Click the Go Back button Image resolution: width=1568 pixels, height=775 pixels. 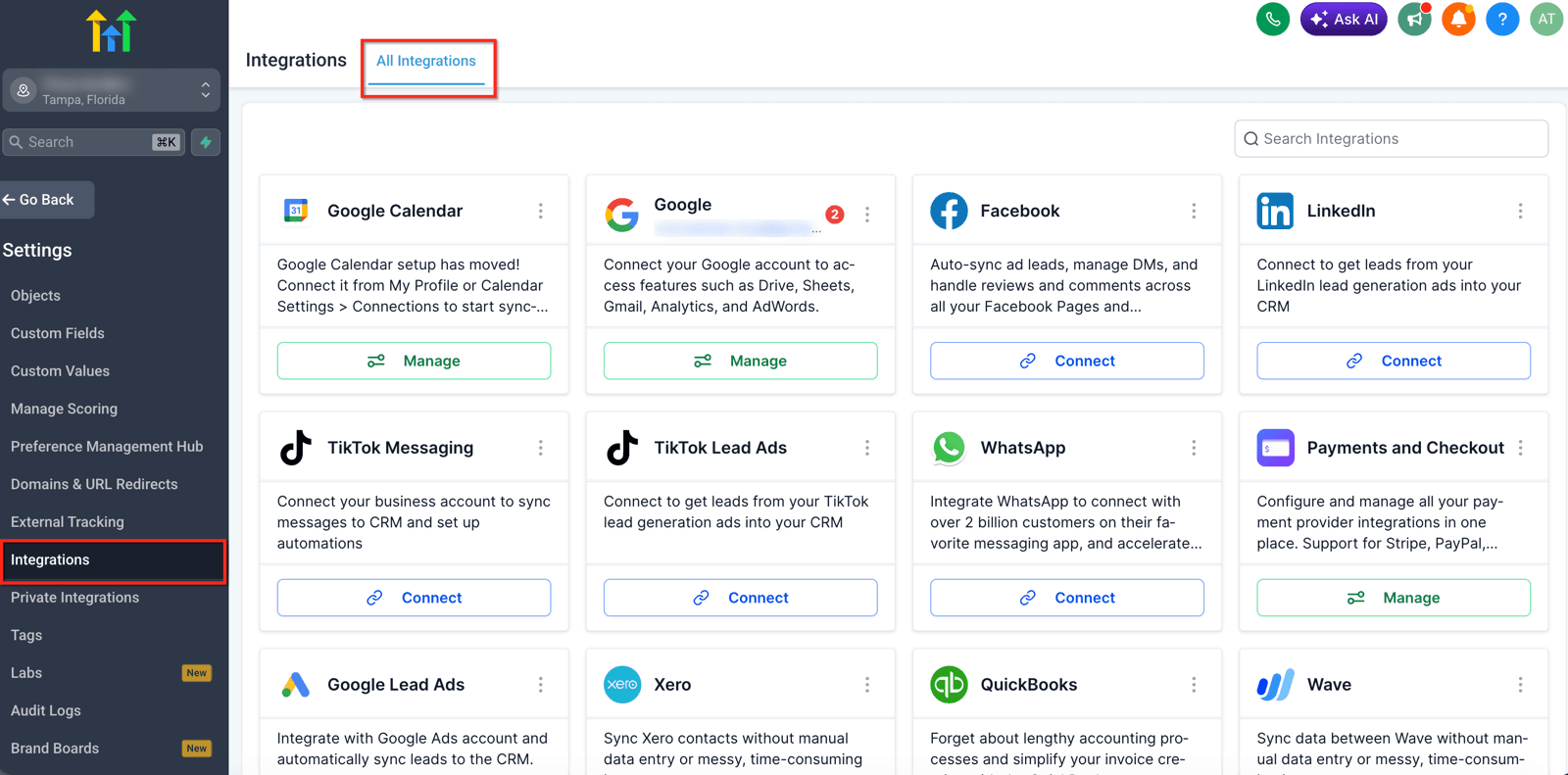tap(47, 200)
